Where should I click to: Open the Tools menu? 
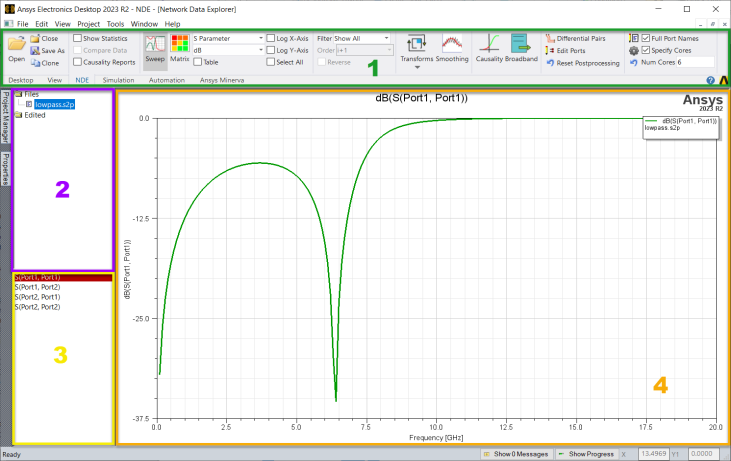115,23
